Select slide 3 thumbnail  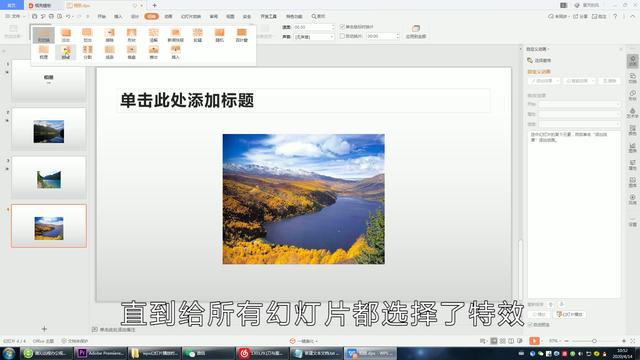tap(49, 178)
